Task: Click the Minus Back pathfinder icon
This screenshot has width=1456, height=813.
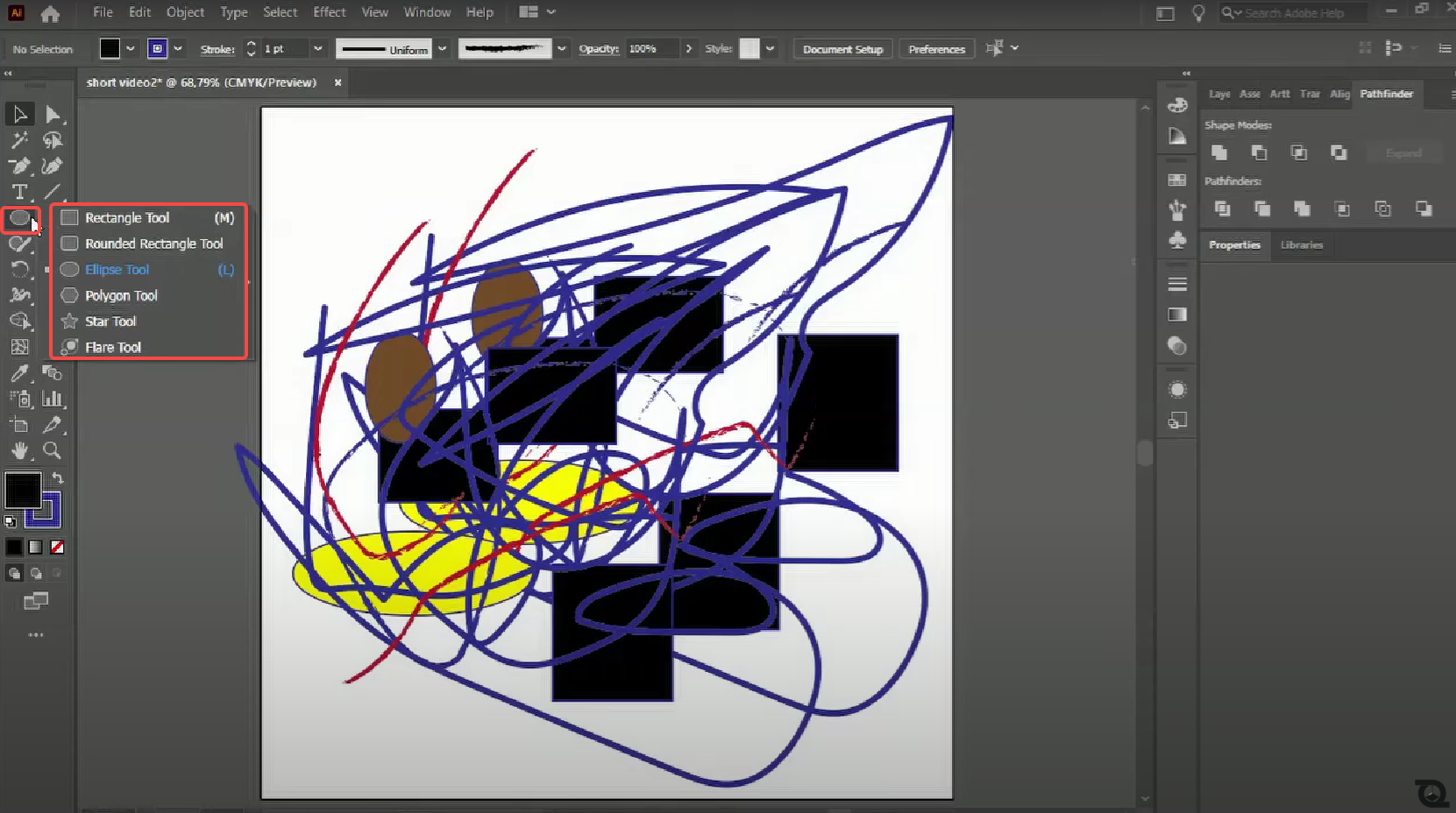Action: (x=1424, y=209)
